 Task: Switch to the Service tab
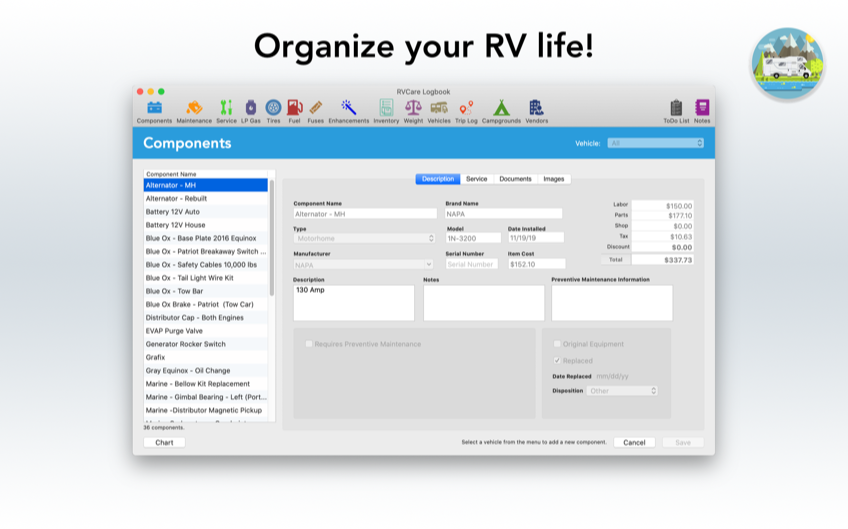[477, 179]
